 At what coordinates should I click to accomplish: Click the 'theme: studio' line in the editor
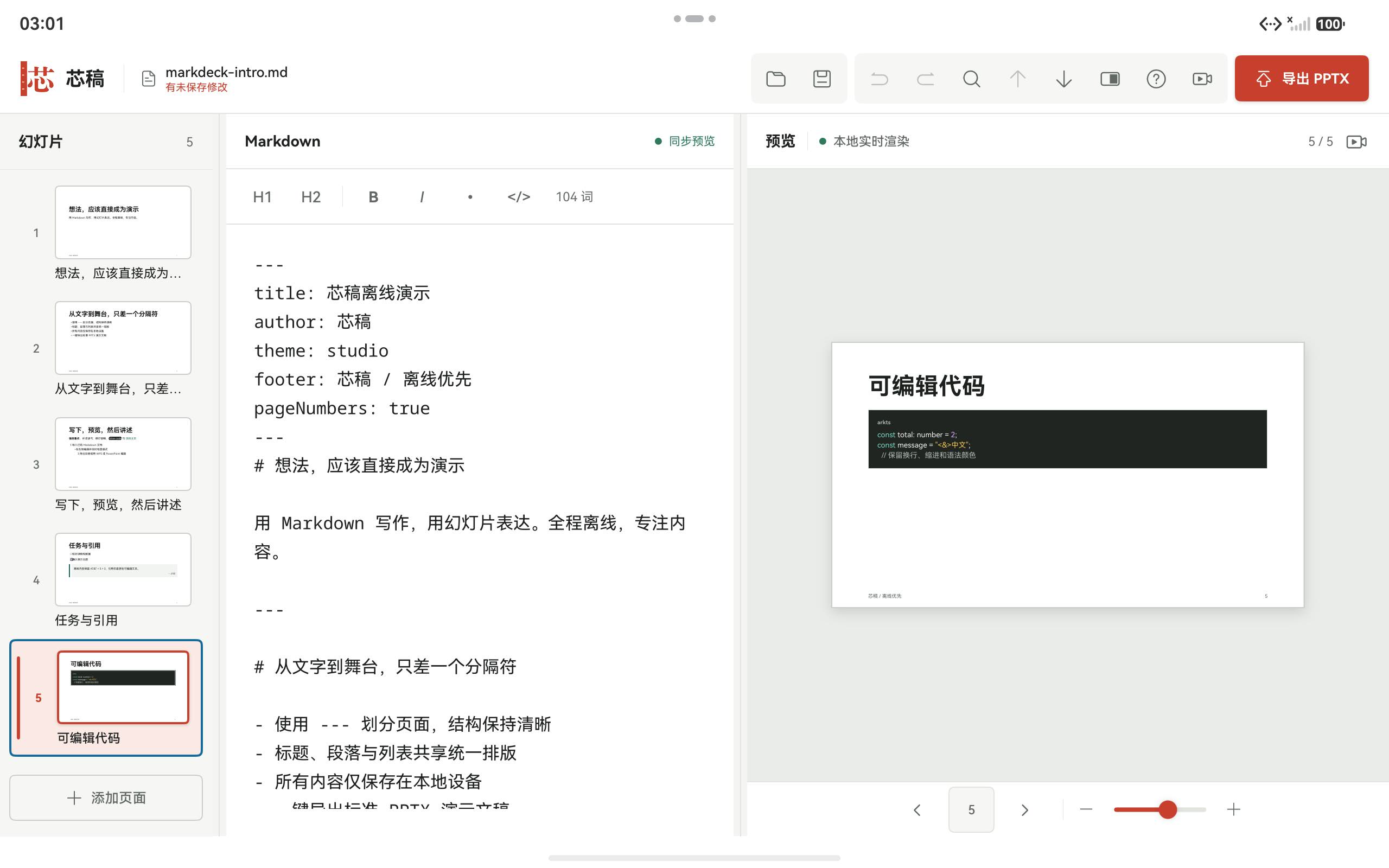[321, 351]
